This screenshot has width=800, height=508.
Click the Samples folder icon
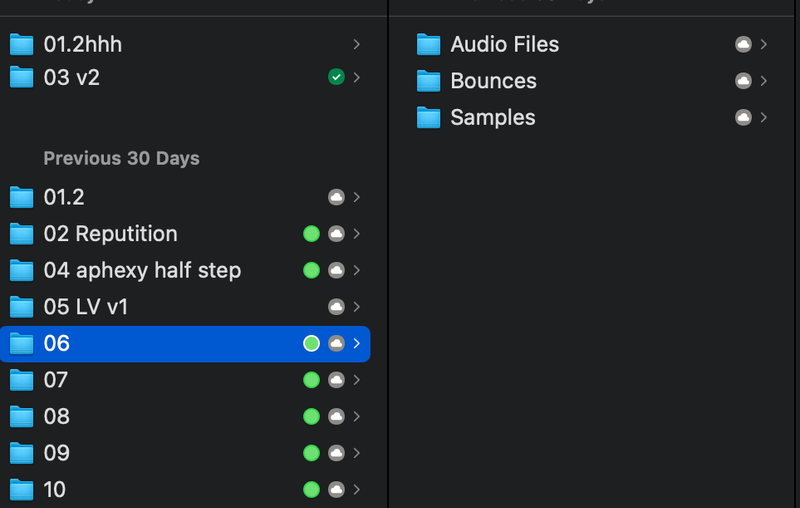[428, 118]
